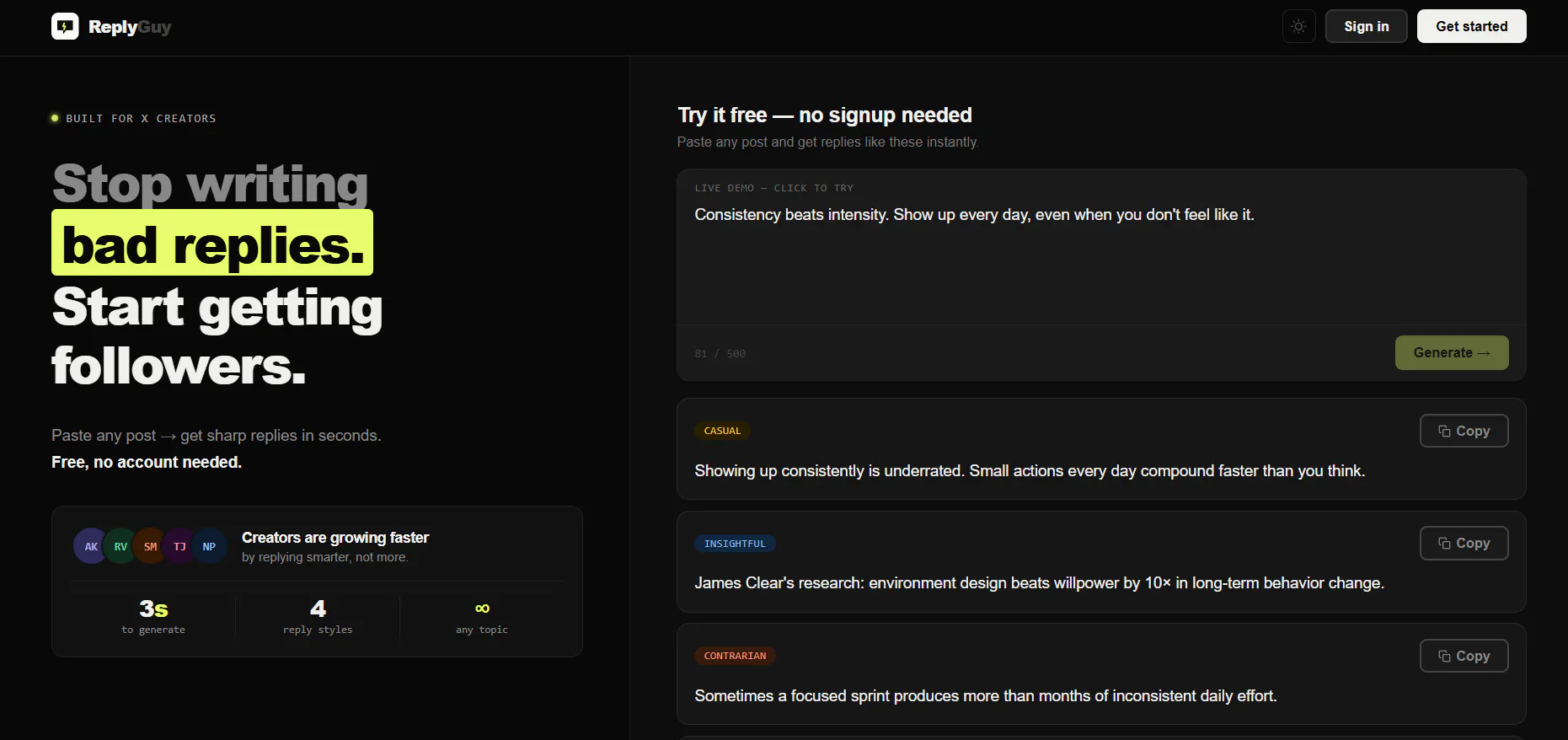Click the ReplyGuy brand name text
Image resolution: width=1568 pixels, height=740 pixels.
click(x=130, y=27)
